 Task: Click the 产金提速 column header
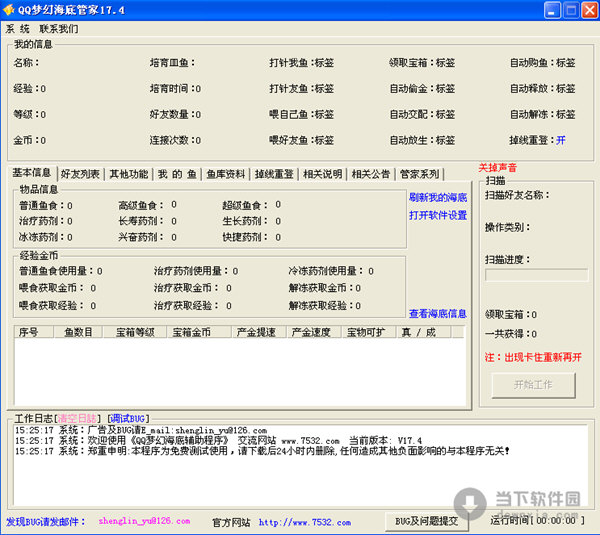(259, 332)
